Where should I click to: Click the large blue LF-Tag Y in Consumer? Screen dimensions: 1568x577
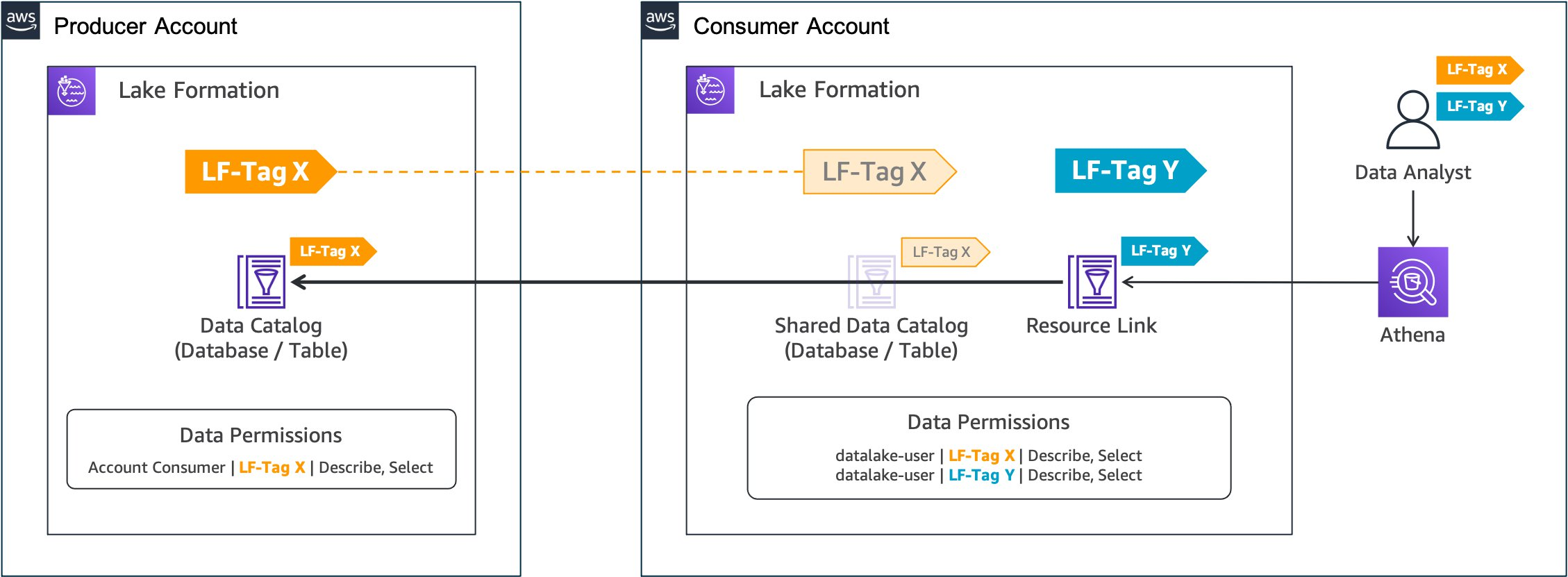tap(1131, 170)
